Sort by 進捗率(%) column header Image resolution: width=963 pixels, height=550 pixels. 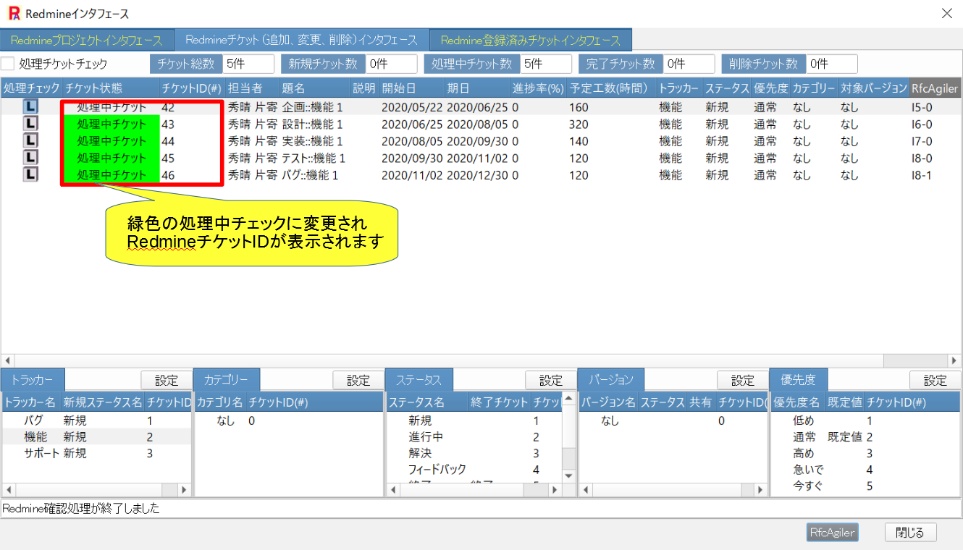[538, 88]
